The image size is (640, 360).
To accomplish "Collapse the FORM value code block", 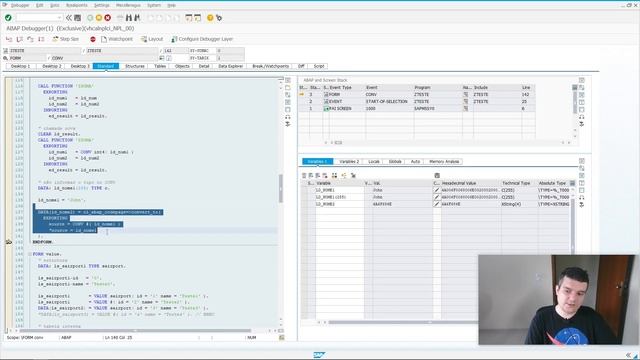I will pos(30,254).
